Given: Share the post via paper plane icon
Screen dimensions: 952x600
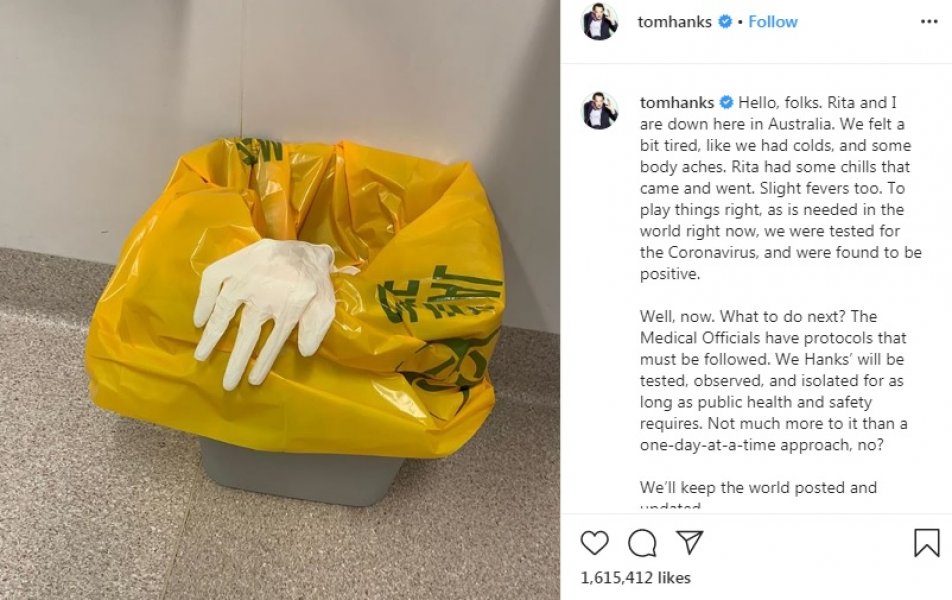Looking at the screenshot, I should [x=689, y=542].
